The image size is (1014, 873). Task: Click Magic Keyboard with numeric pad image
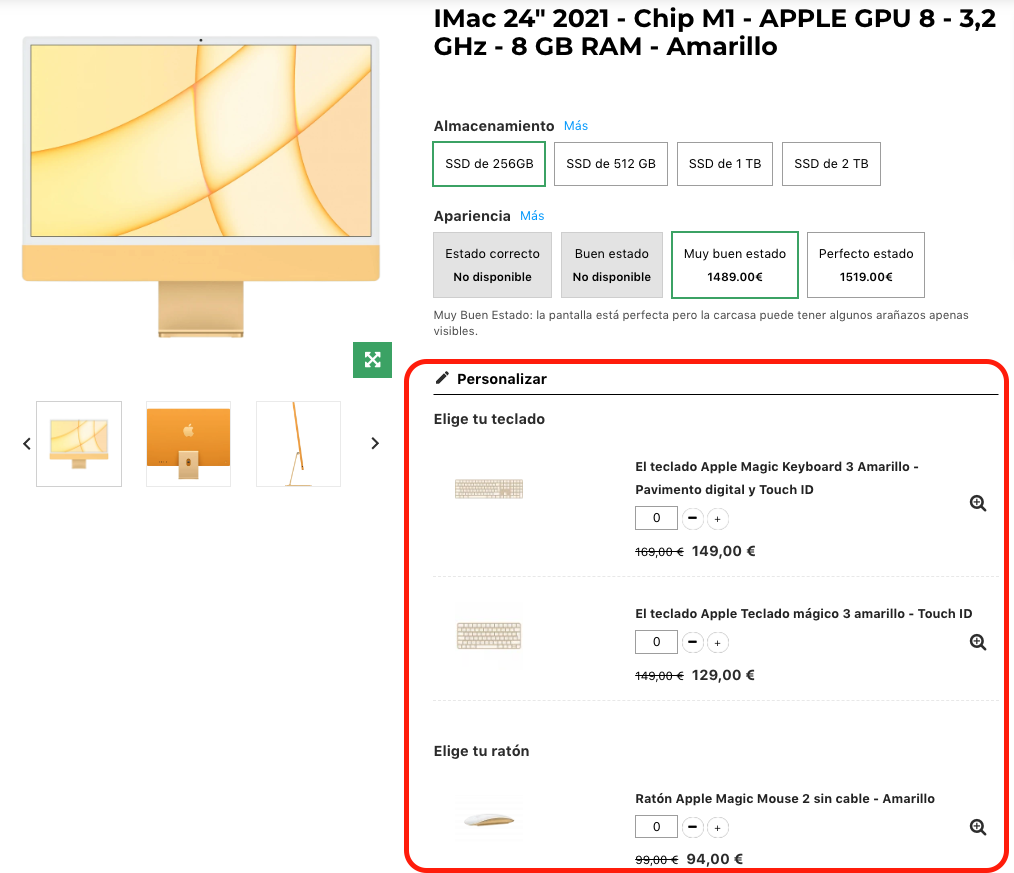tap(489, 489)
